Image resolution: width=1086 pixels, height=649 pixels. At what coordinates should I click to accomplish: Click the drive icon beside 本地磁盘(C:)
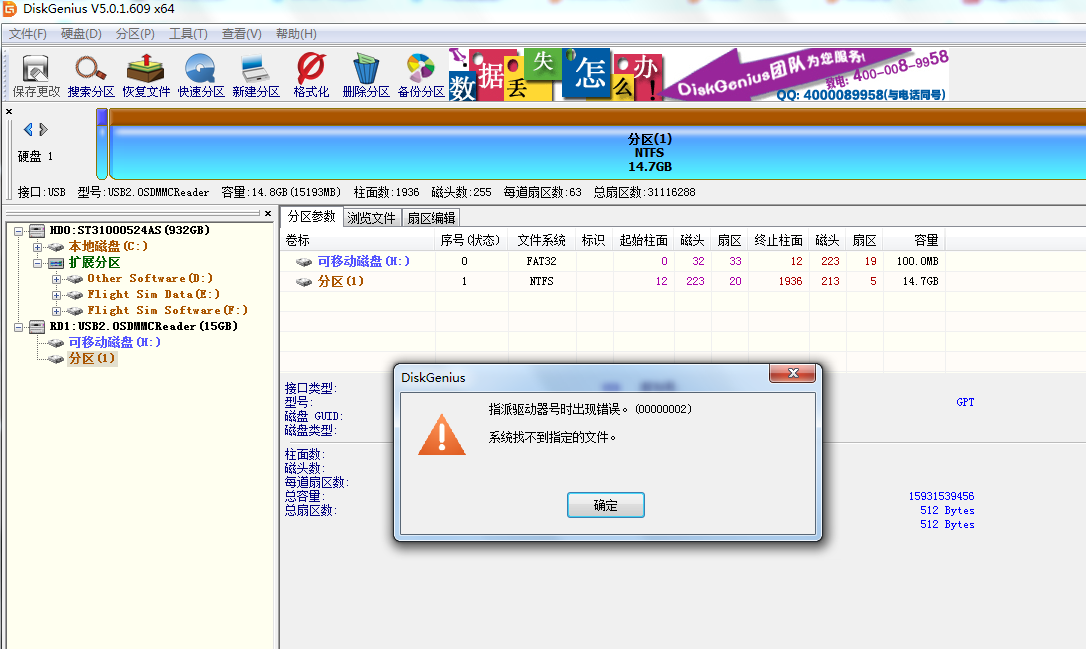55,247
